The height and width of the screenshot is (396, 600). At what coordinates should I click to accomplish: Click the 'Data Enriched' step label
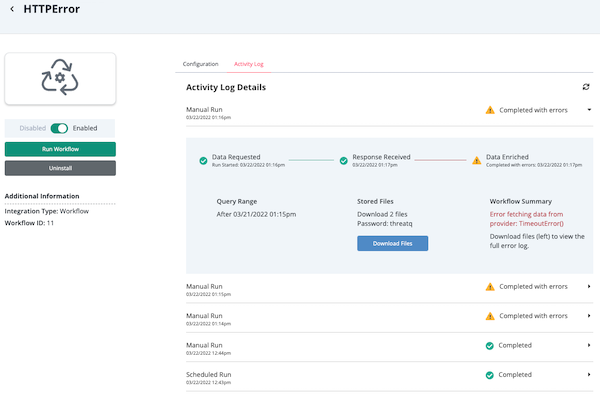pyautogui.click(x=507, y=157)
